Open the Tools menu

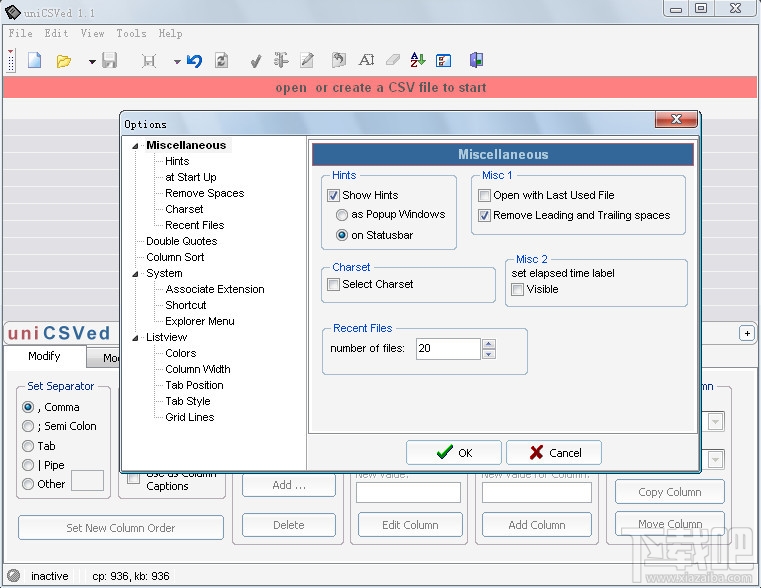coord(131,33)
